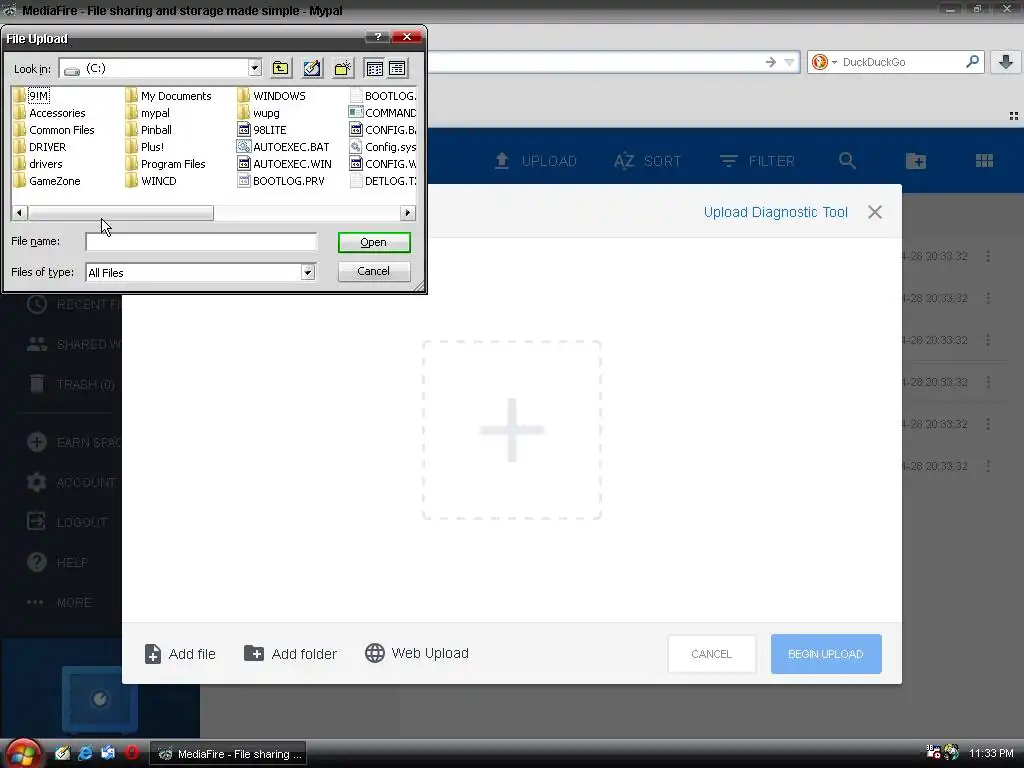The height and width of the screenshot is (768, 1024).
Task: Click HELP in MediaFire sidebar
Action: pyautogui.click(x=57, y=562)
